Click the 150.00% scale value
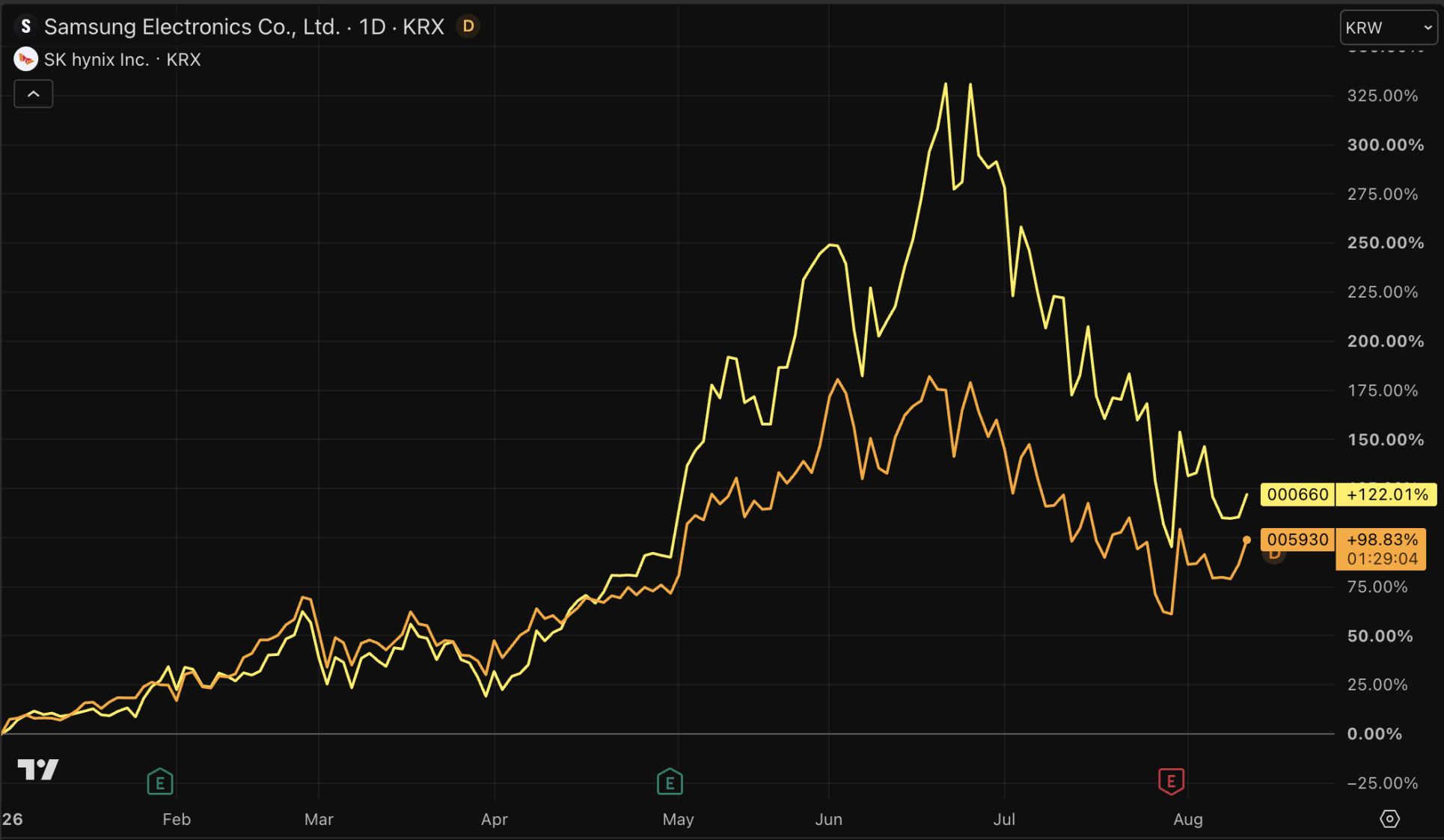Image resolution: width=1444 pixels, height=840 pixels. [1385, 440]
